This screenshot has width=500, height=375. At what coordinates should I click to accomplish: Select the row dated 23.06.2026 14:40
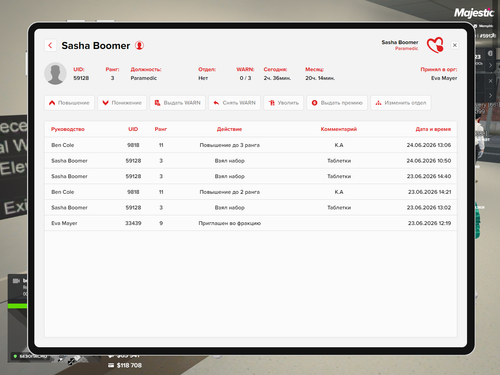(x=251, y=176)
